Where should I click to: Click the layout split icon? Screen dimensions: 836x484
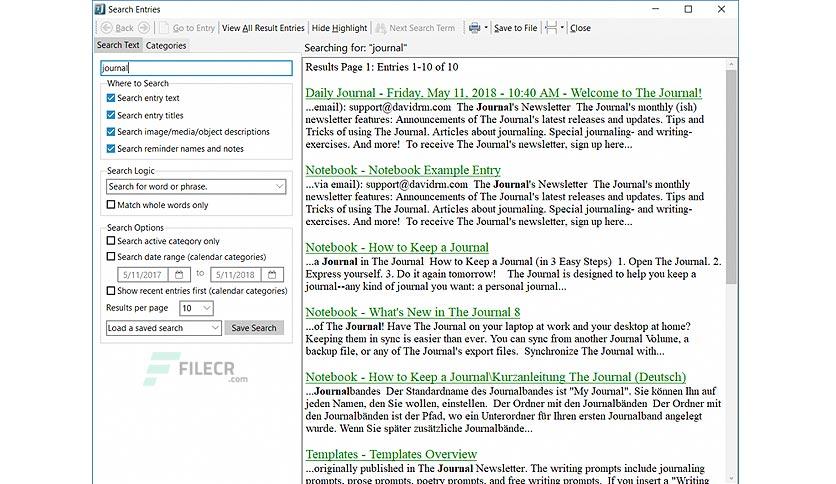pyautogui.click(x=551, y=28)
